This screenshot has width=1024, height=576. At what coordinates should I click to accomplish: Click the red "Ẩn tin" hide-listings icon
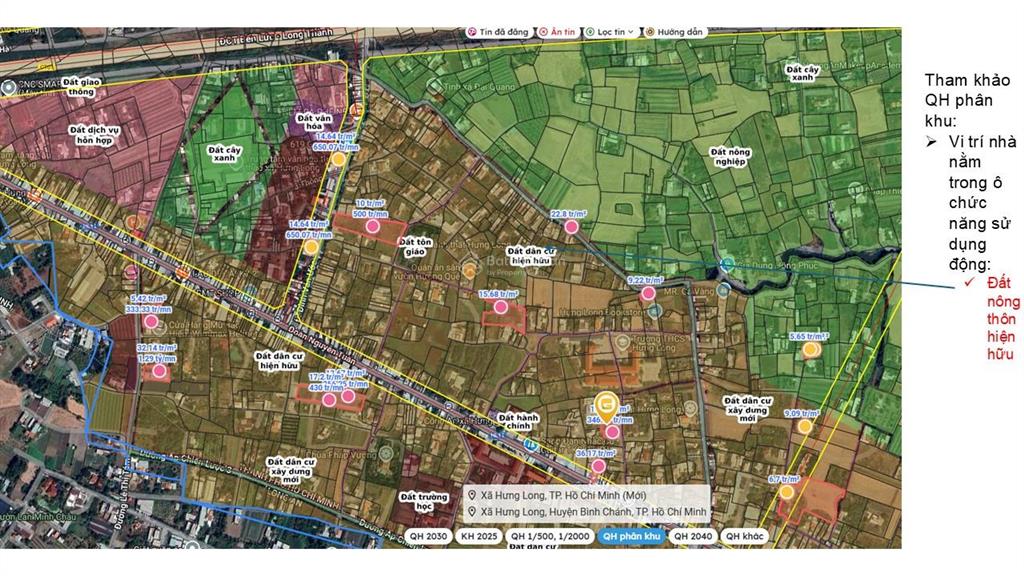[544, 31]
